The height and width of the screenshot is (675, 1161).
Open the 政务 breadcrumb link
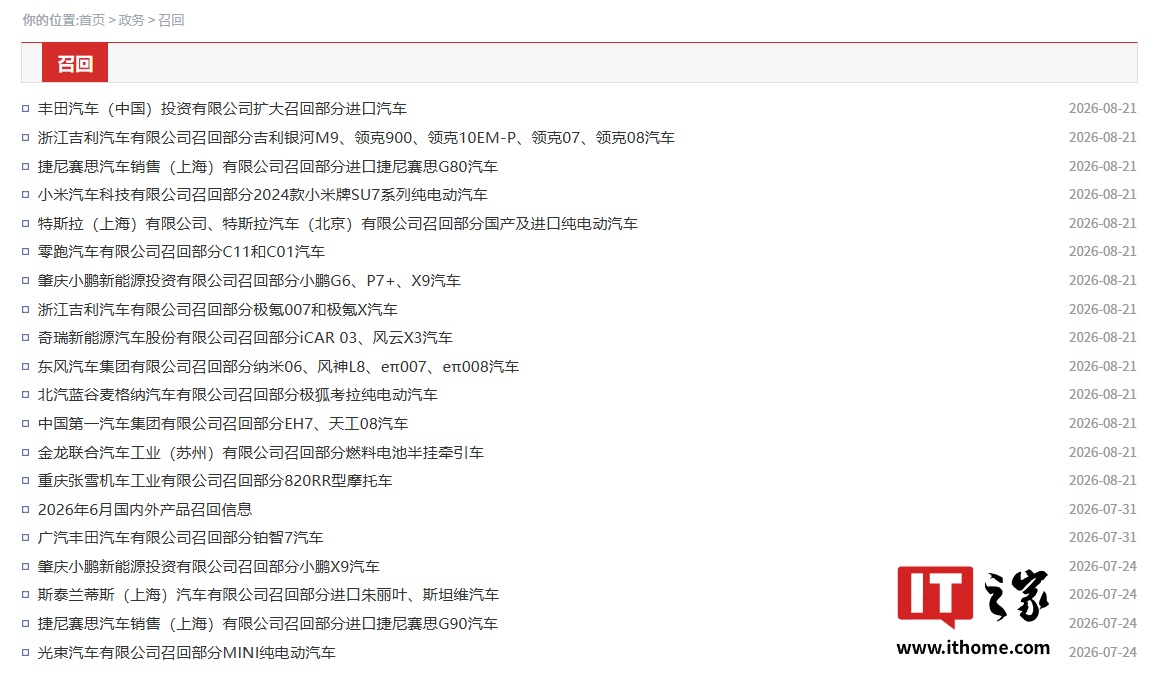131,20
